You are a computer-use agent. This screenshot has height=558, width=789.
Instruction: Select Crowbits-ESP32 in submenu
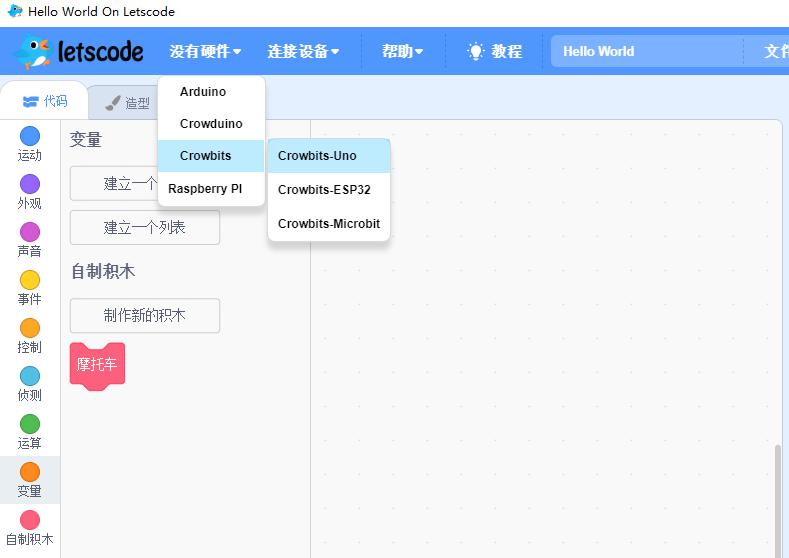[329, 190]
